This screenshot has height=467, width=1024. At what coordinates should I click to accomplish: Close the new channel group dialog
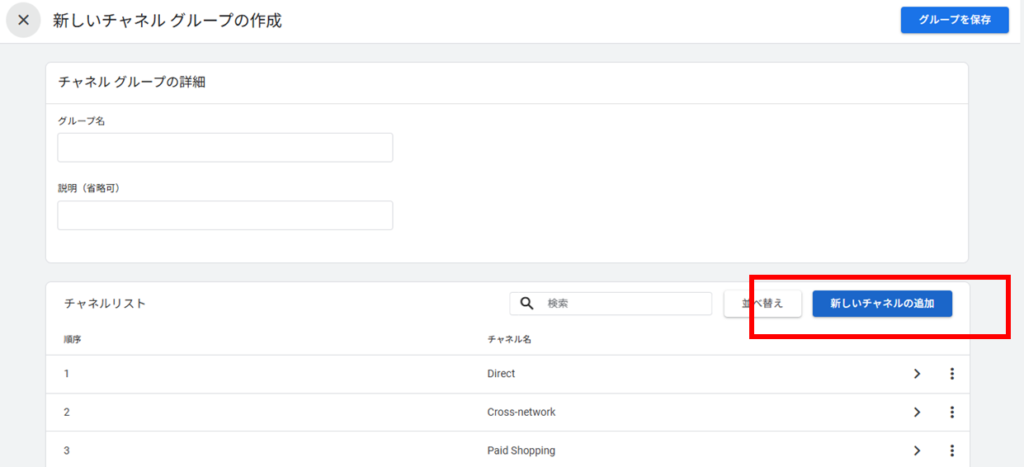pos(24,20)
